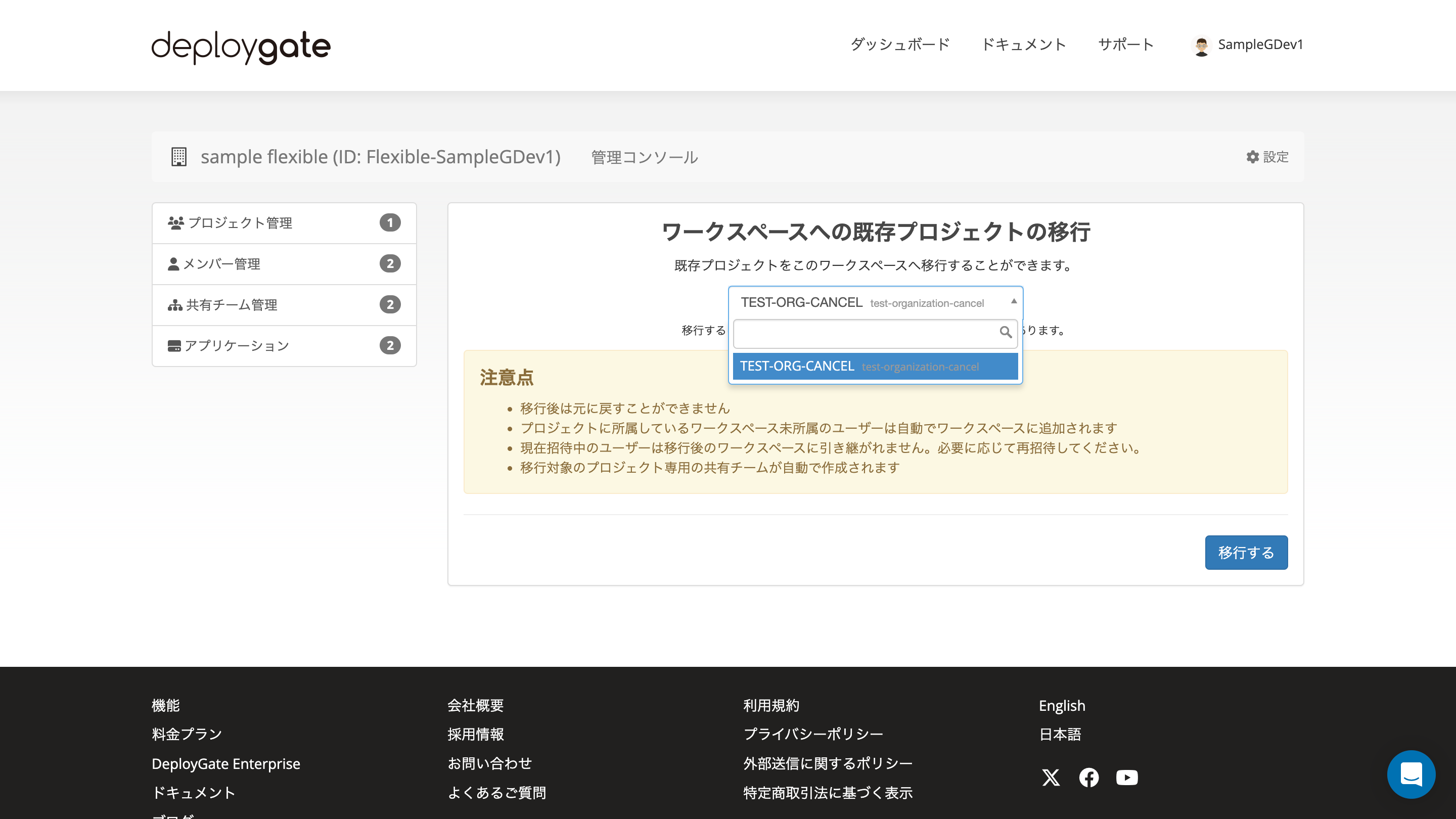Click the SampleGDev1 avatar

point(1202,44)
